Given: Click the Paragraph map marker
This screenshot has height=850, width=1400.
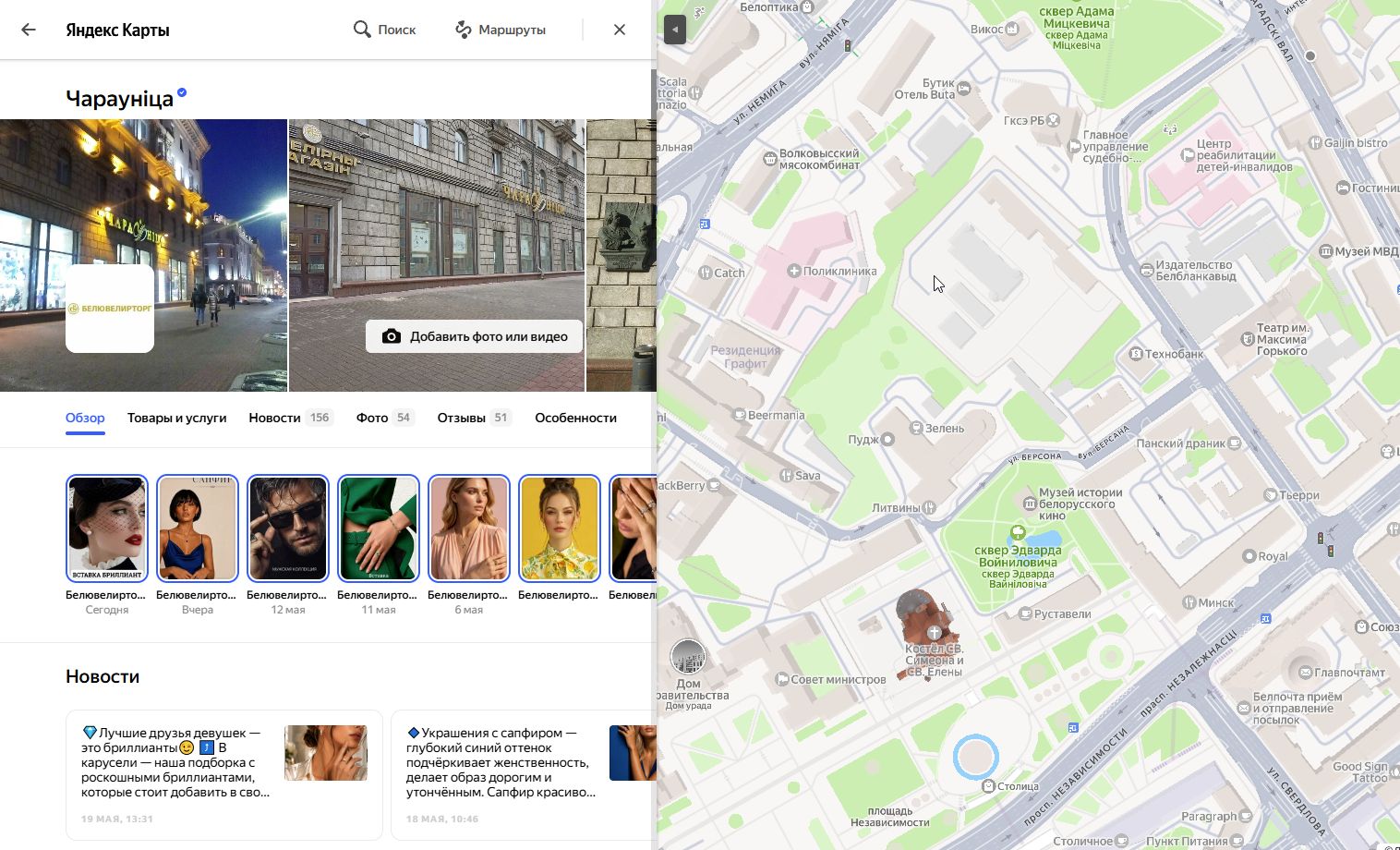Looking at the screenshot, I should (x=1246, y=816).
